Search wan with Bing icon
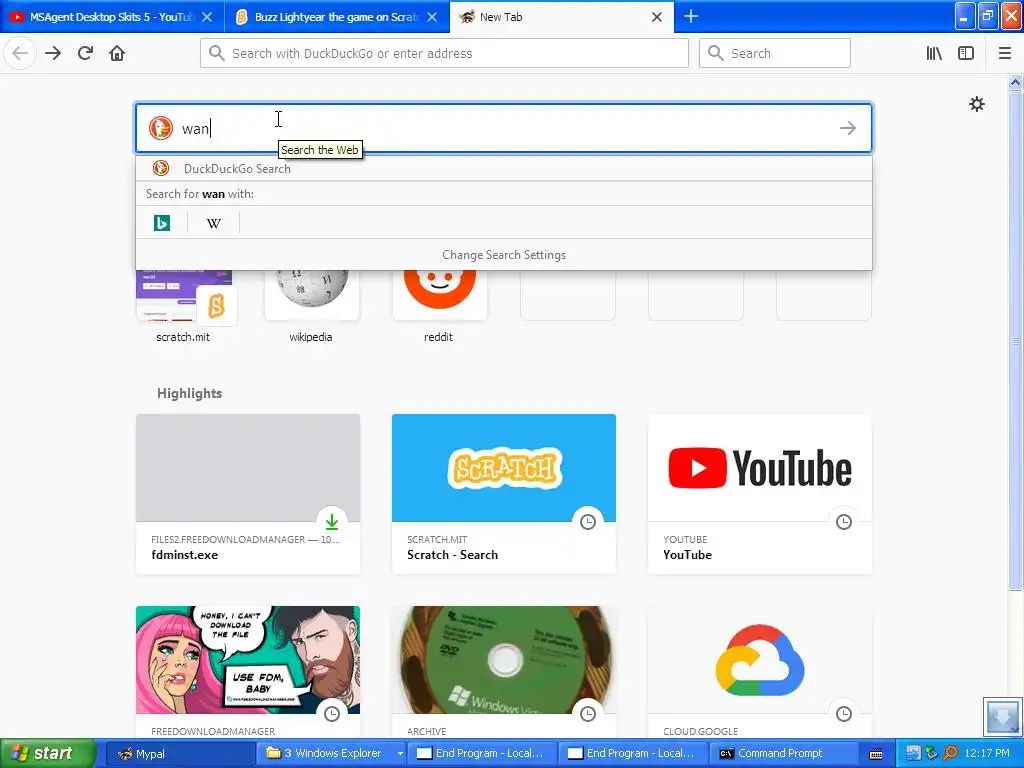Image resolution: width=1024 pixels, height=768 pixels. pos(161,223)
